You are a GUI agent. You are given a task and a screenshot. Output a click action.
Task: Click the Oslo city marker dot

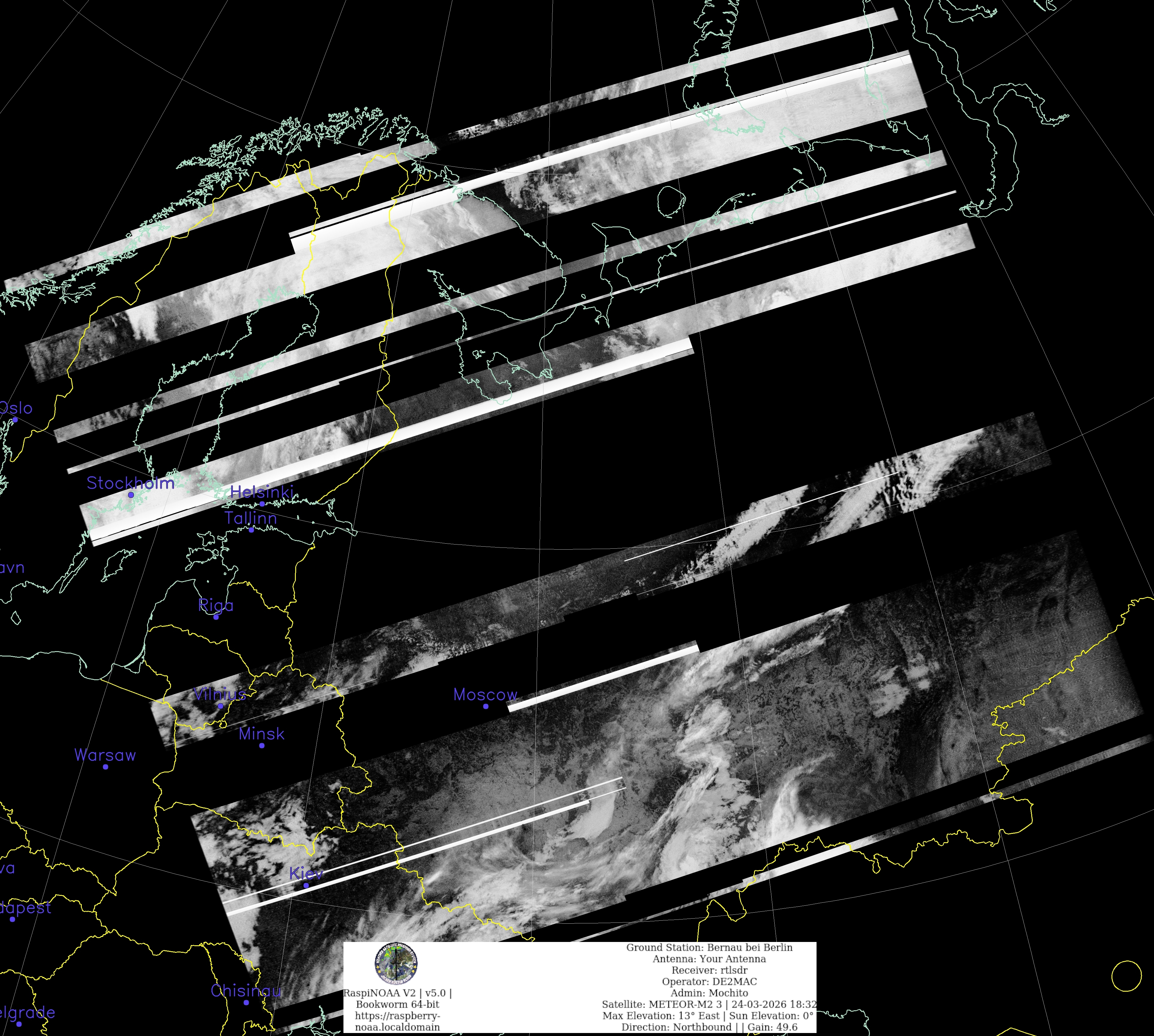click(x=15, y=420)
